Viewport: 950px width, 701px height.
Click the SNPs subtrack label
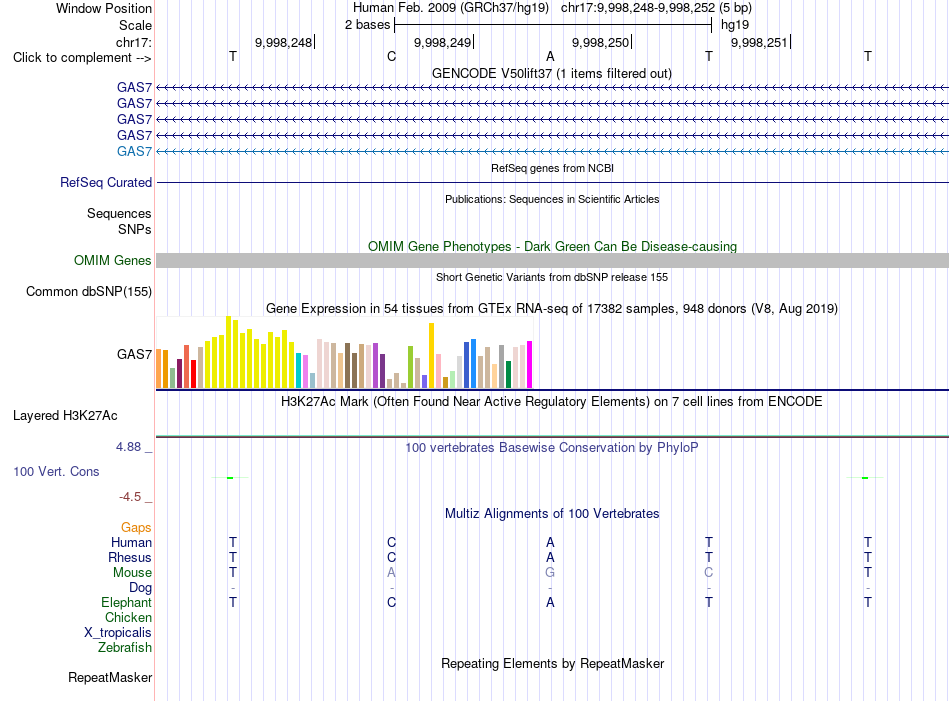pos(135,229)
